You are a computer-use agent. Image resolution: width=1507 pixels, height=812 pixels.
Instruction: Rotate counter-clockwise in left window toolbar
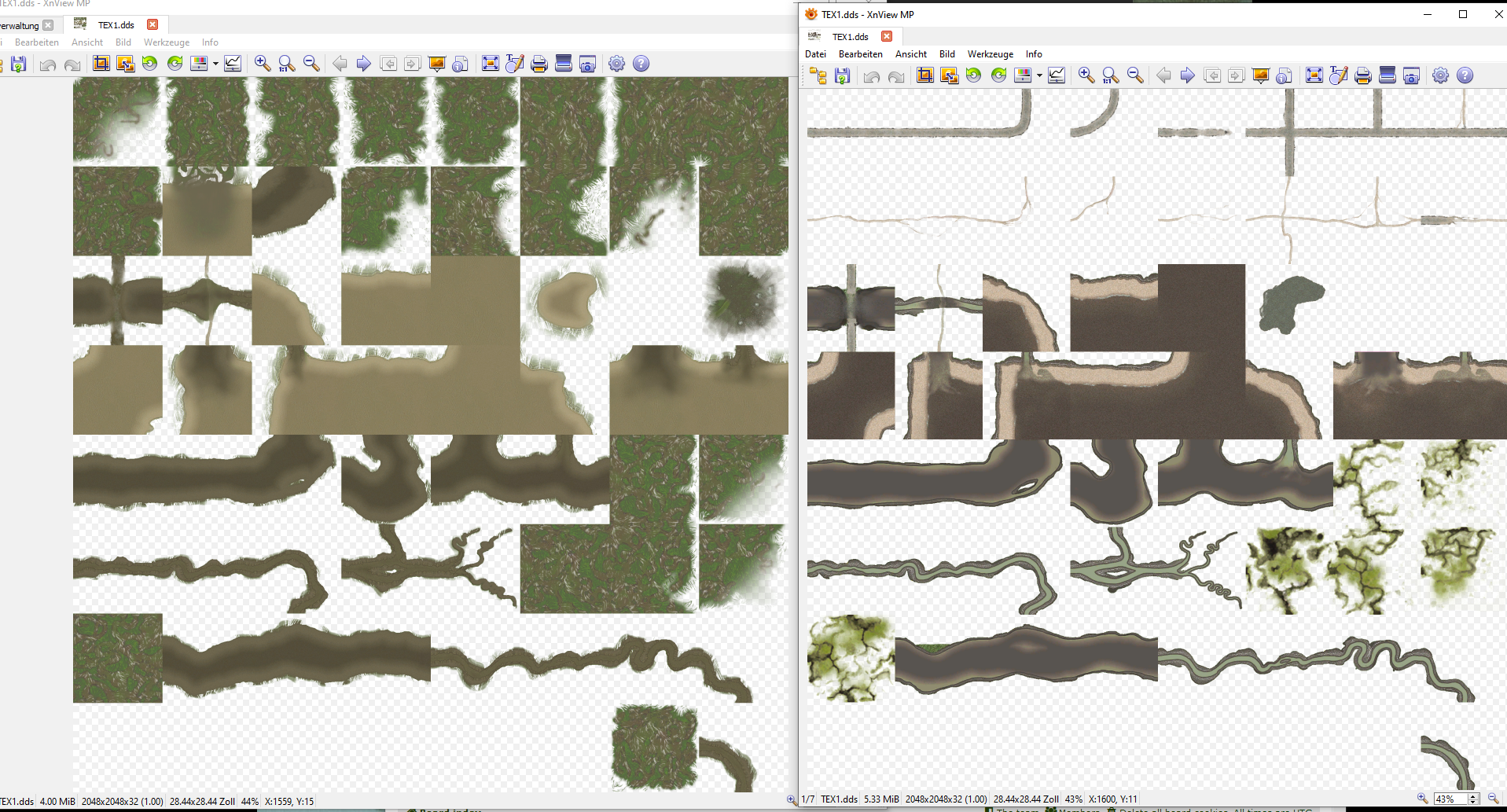[150, 64]
